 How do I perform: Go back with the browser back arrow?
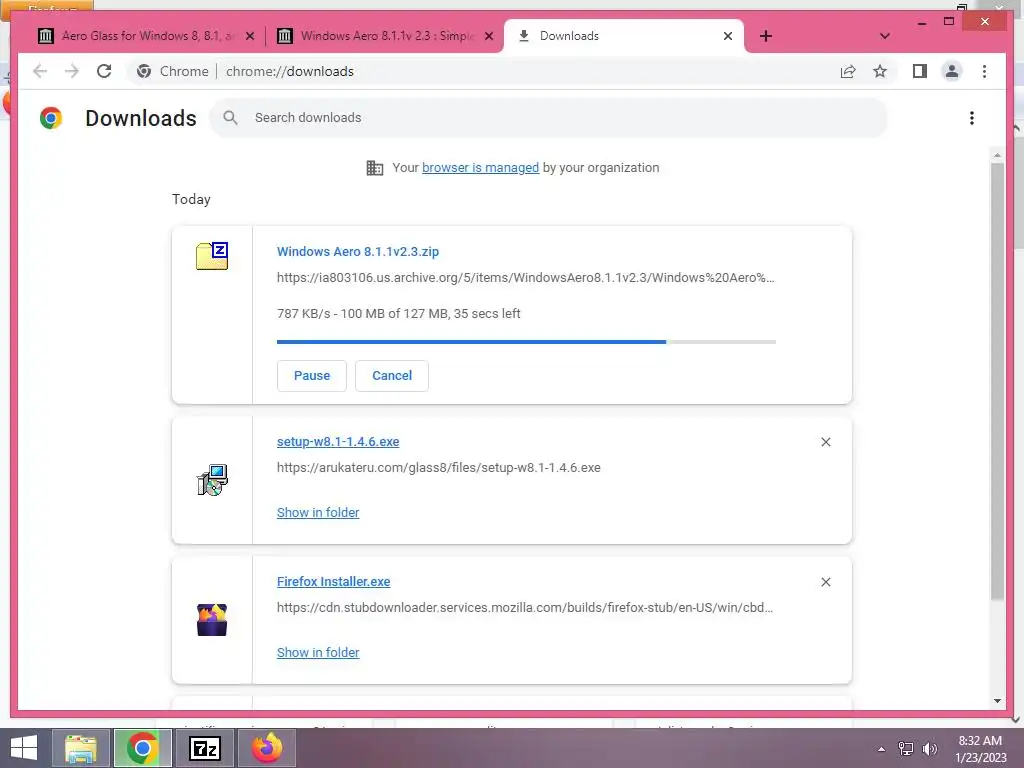pos(40,71)
